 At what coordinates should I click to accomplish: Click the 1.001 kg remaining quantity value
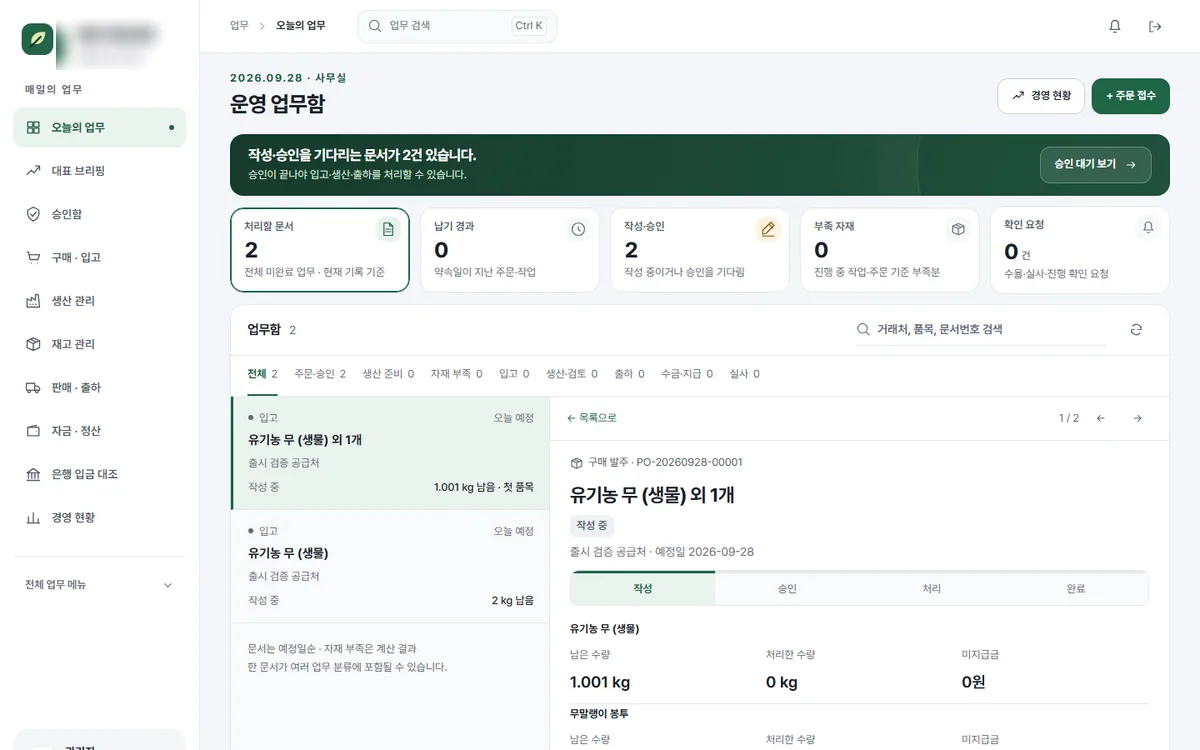[600, 683]
